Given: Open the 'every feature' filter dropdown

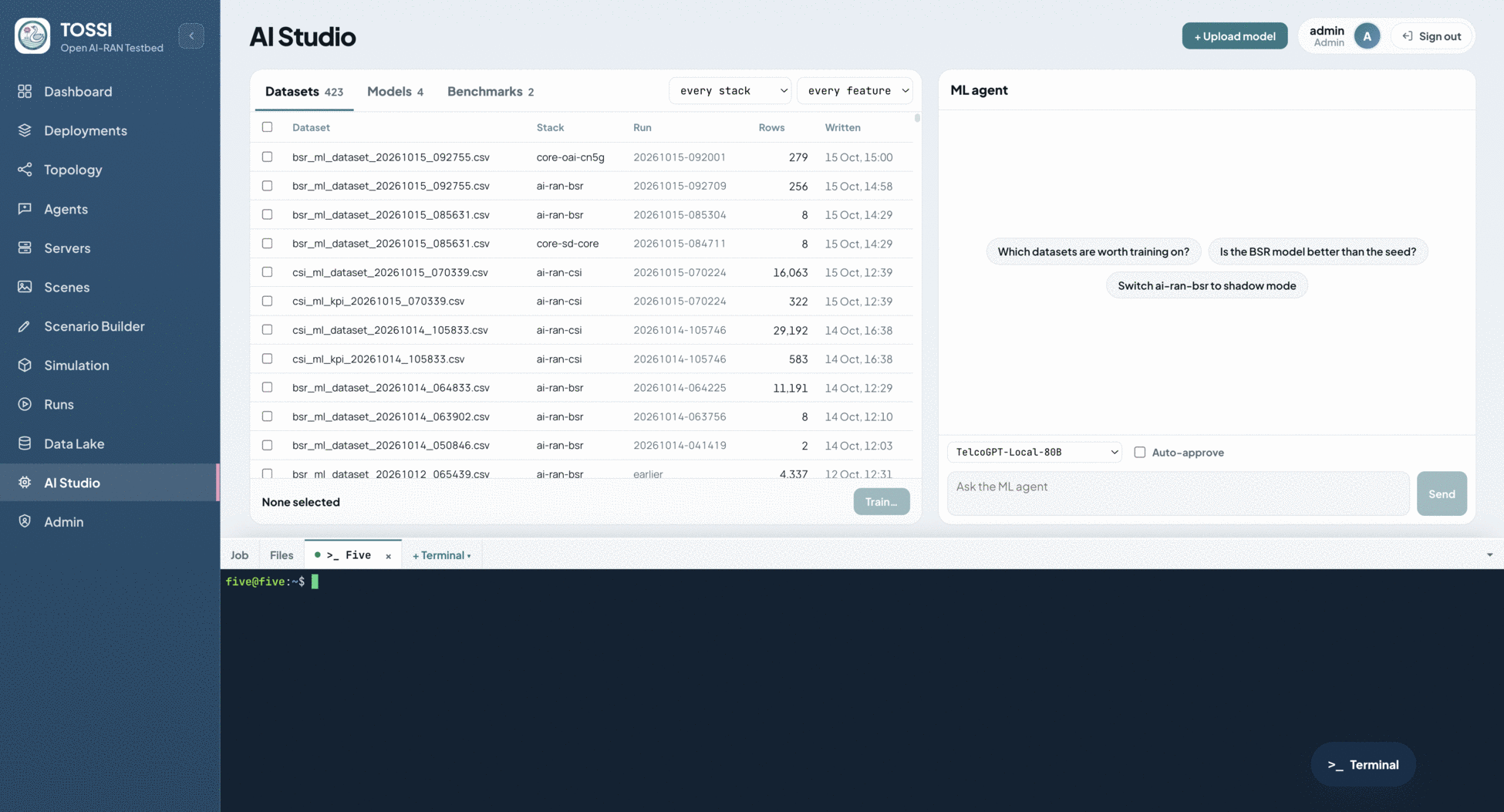Looking at the screenshot, I should click(x=855, y=90).
